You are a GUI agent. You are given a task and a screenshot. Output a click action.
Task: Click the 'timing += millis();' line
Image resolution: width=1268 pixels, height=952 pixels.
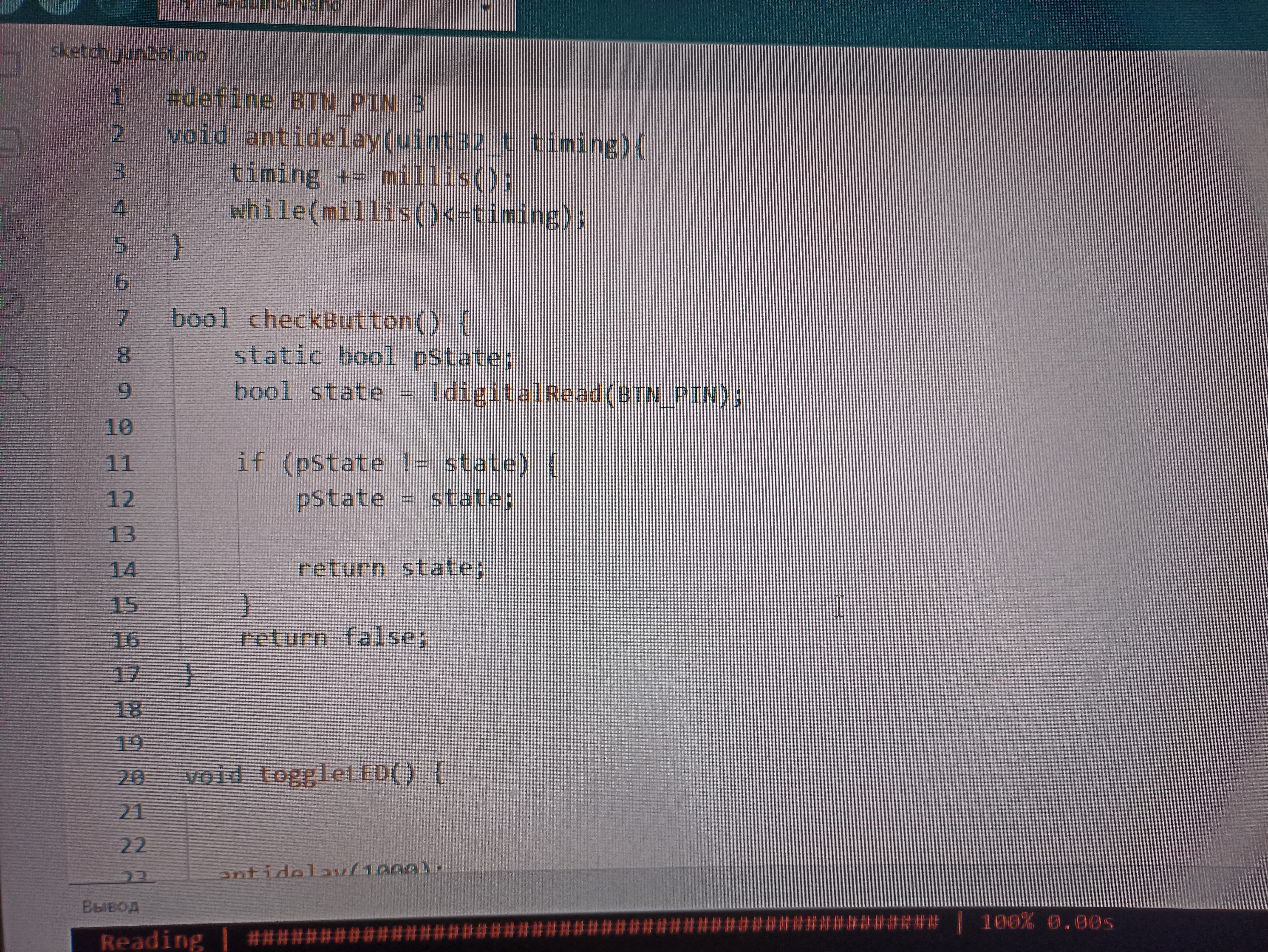pos(372,175)
